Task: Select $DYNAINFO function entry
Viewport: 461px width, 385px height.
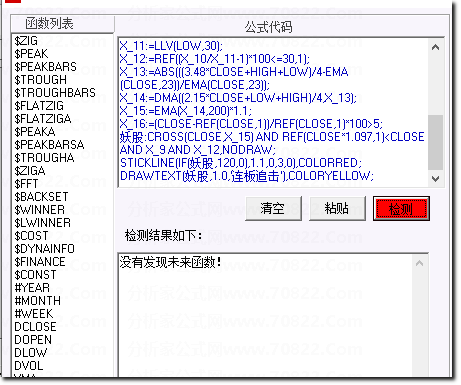Action: (x=44, y=249)
